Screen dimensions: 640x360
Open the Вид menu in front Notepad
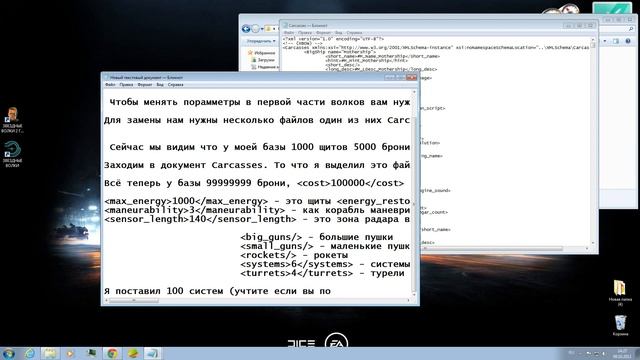click(x=160, y=85)
